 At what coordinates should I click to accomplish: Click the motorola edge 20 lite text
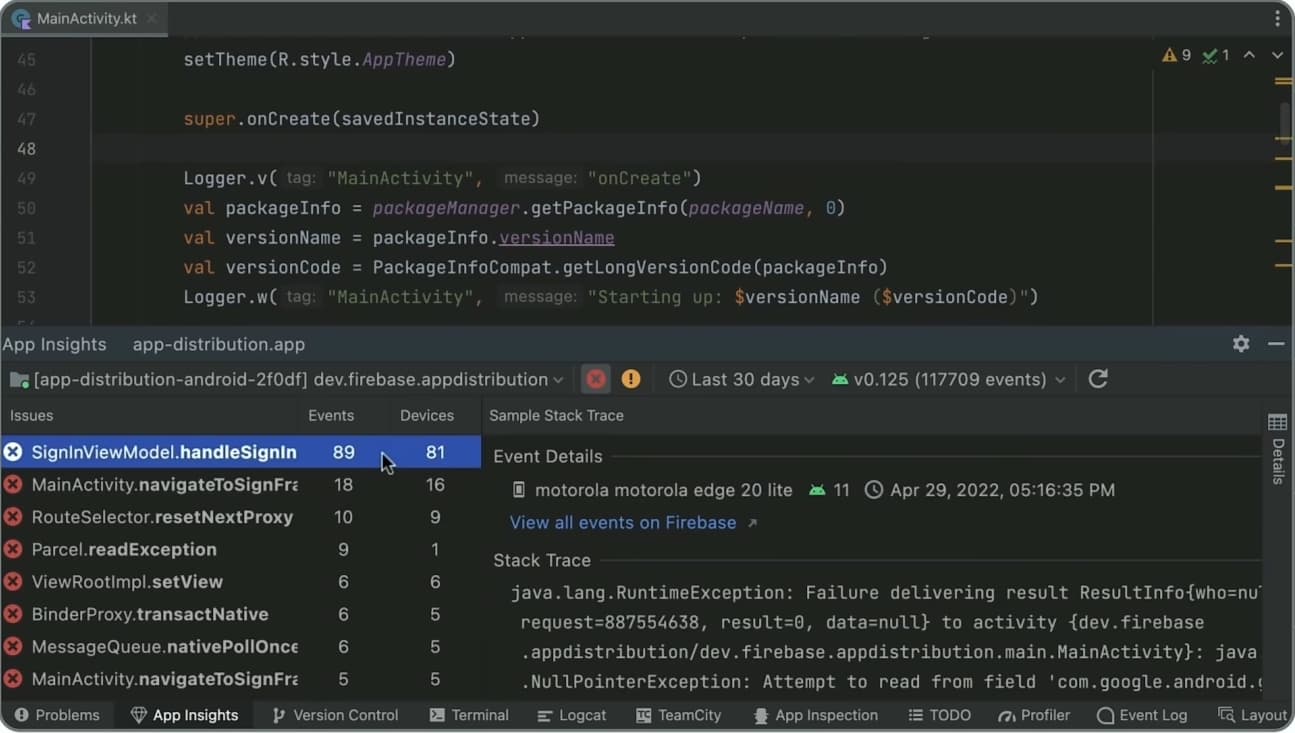[x=664, y=490]
